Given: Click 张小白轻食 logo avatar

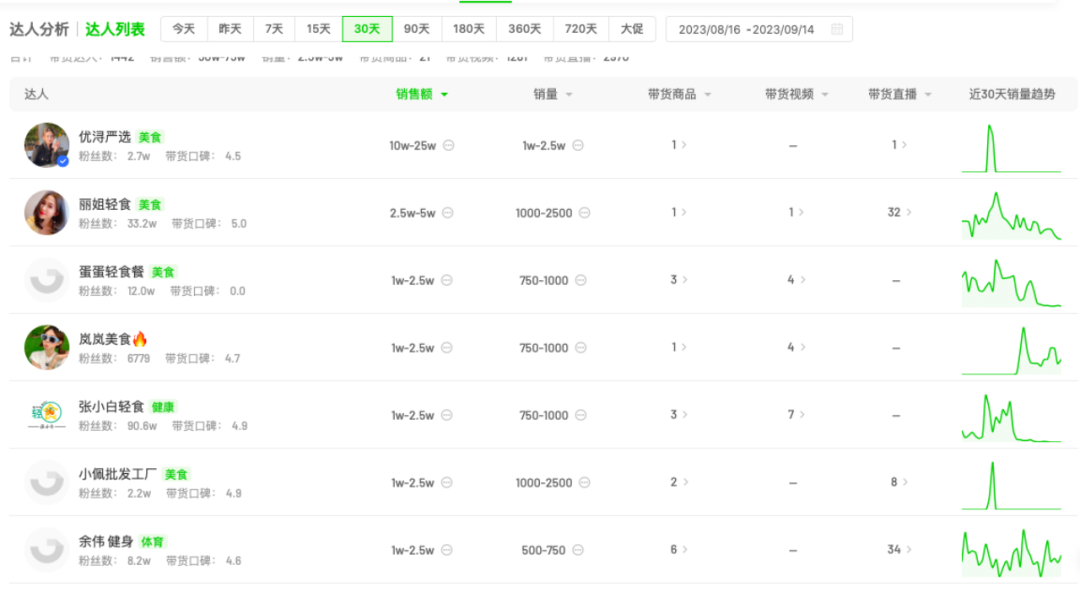Looking at the screenshot, I should point(46,414).
